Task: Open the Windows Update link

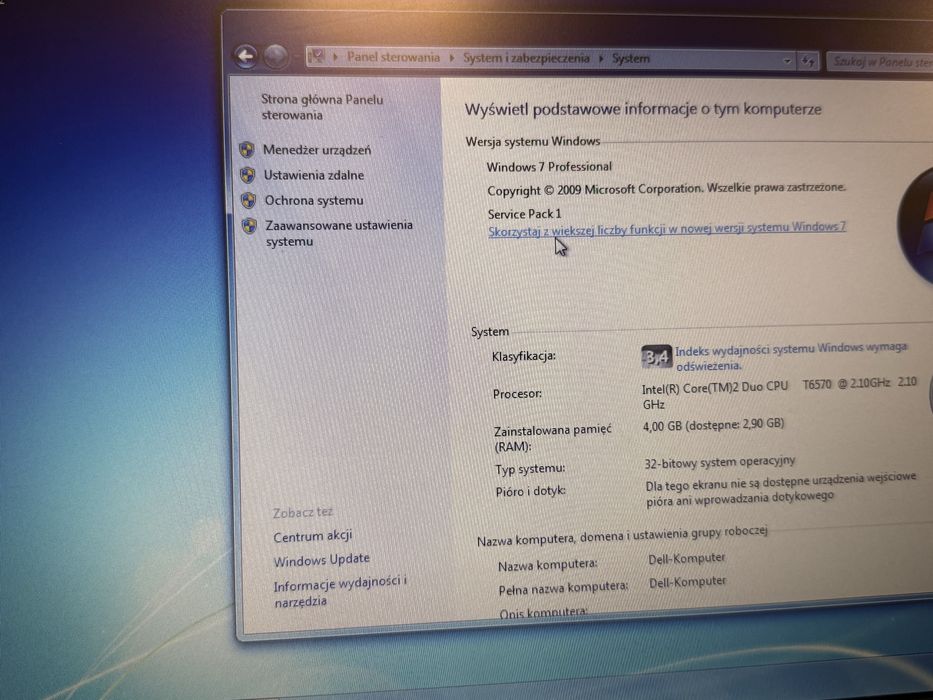Action: click(x=322, y=560)
